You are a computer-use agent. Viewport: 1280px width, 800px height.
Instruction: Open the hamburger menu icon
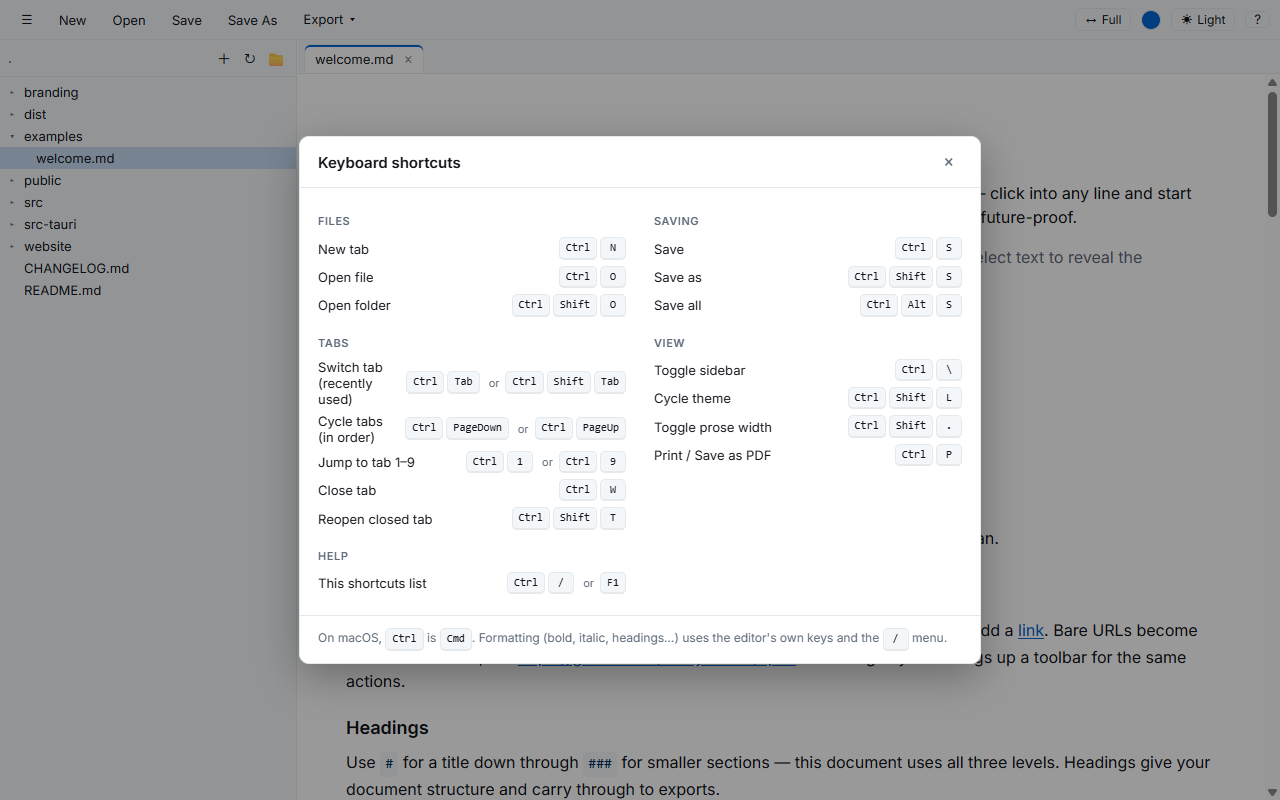(x=27, y=20)
